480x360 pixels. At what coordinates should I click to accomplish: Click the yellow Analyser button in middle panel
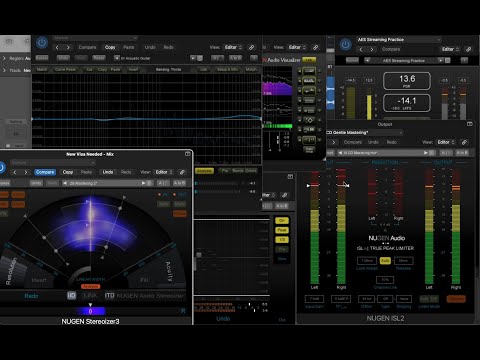pyautogui.click(x=204, y=171)
